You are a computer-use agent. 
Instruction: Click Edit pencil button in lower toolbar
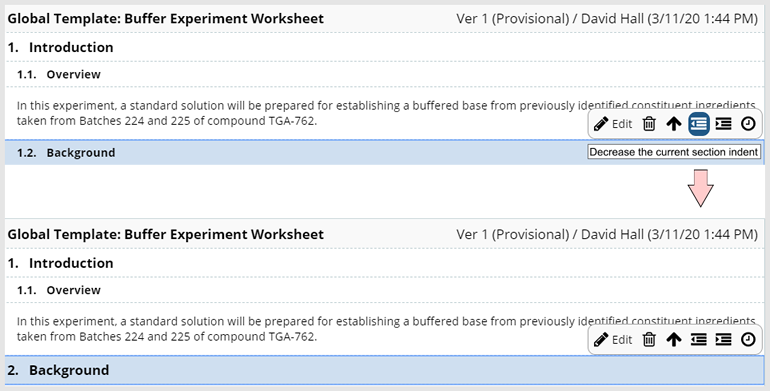612,339
